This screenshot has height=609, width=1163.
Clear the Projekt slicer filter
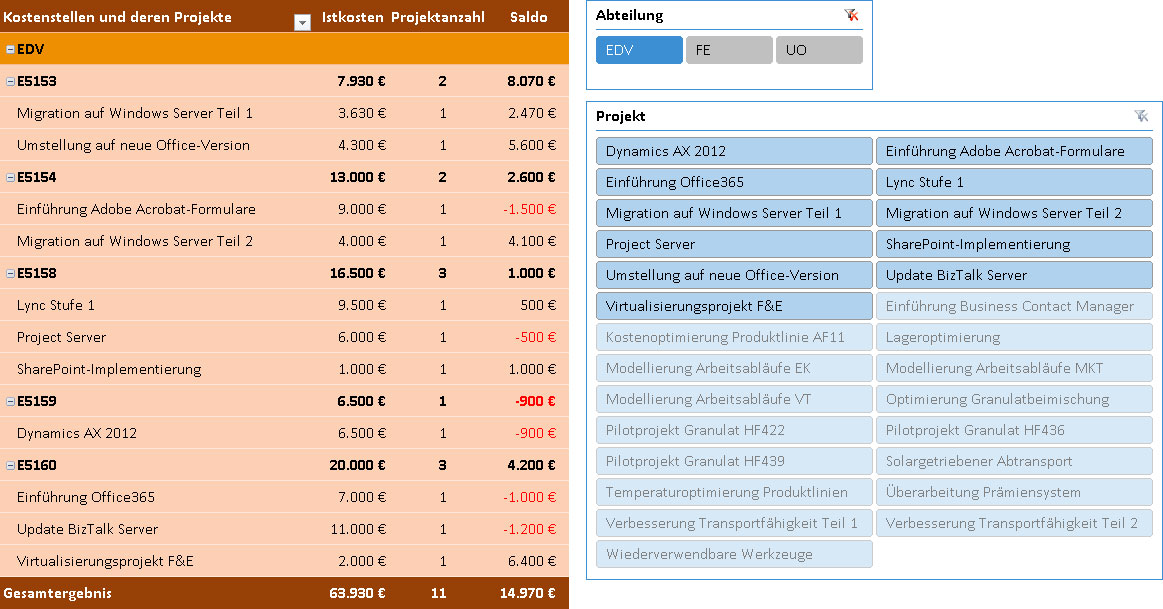(1141, 116)
